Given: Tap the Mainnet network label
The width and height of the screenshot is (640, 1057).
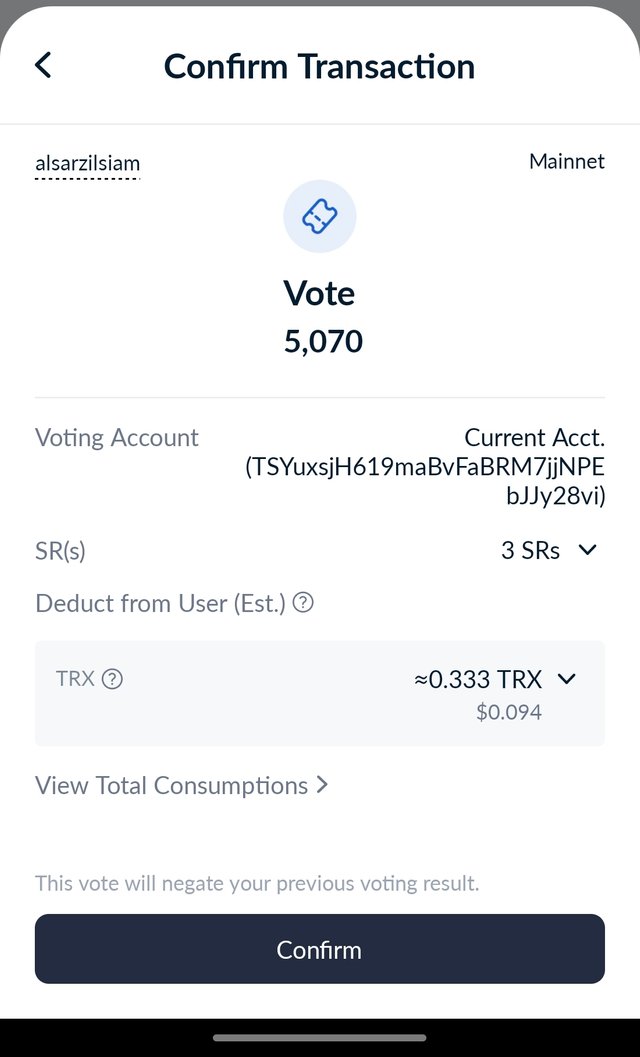Looking at the screenshot, I should (566, 161).
